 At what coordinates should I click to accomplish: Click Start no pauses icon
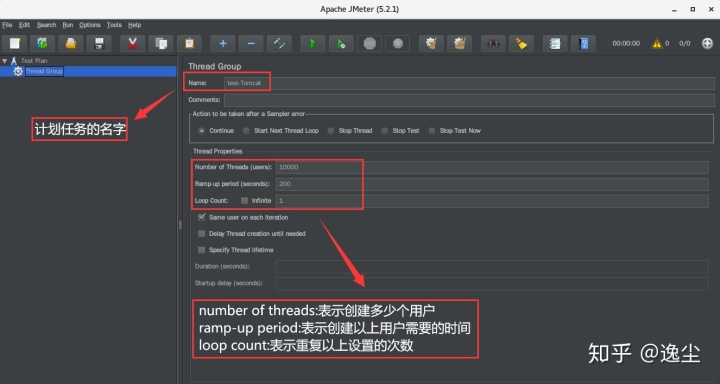(341, 44)
